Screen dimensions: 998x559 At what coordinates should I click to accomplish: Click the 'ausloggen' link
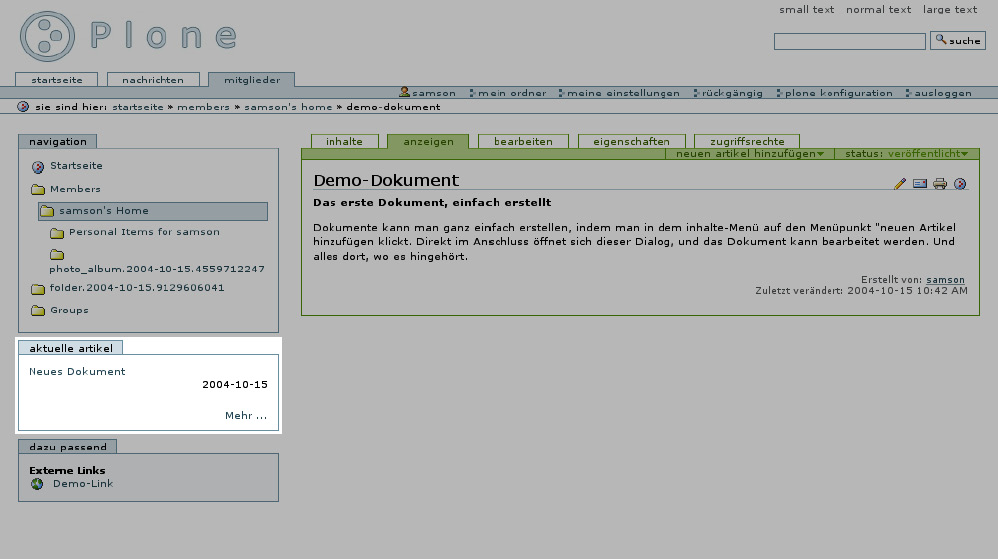point(942,93)
